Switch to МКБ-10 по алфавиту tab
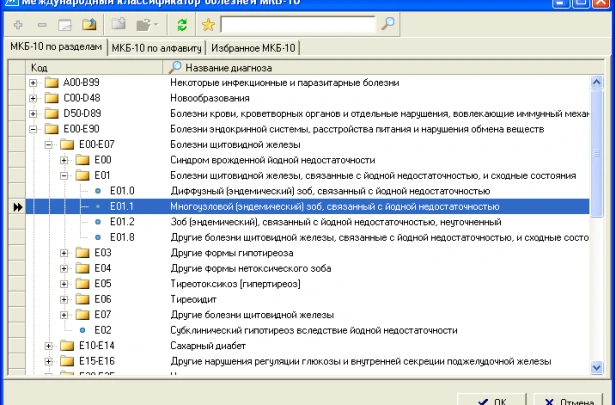Screen dimensions: 616x405 click(x=156, y=48)
